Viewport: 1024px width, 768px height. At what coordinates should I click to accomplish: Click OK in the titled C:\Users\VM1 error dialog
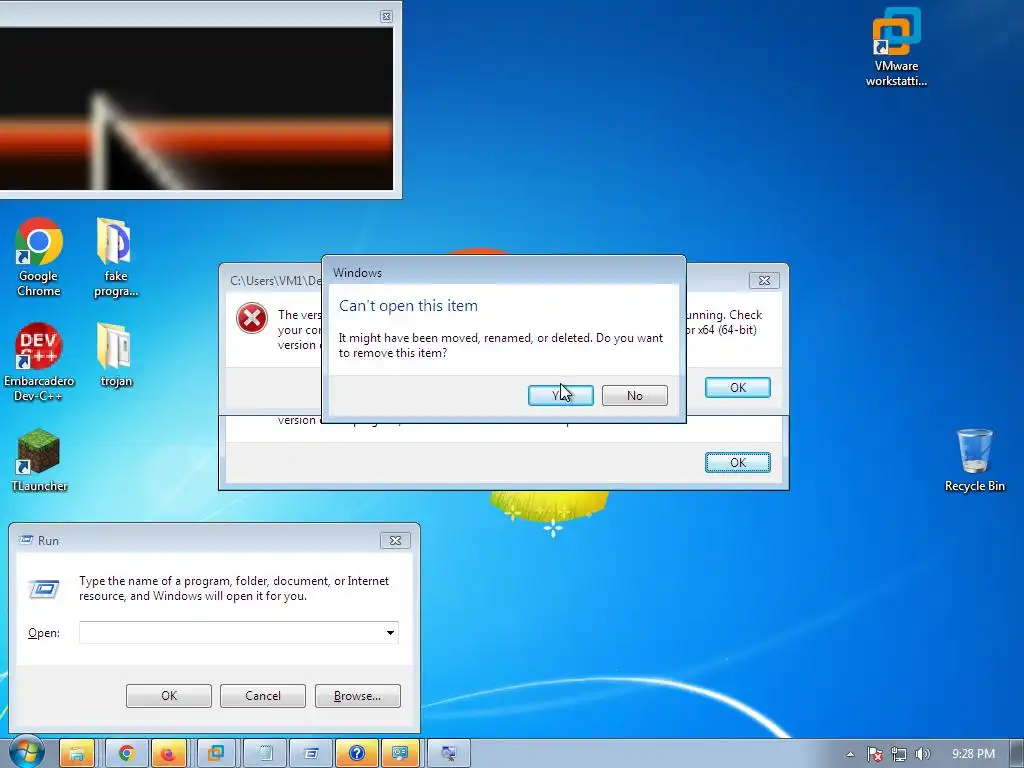click(x=737, y=387)
